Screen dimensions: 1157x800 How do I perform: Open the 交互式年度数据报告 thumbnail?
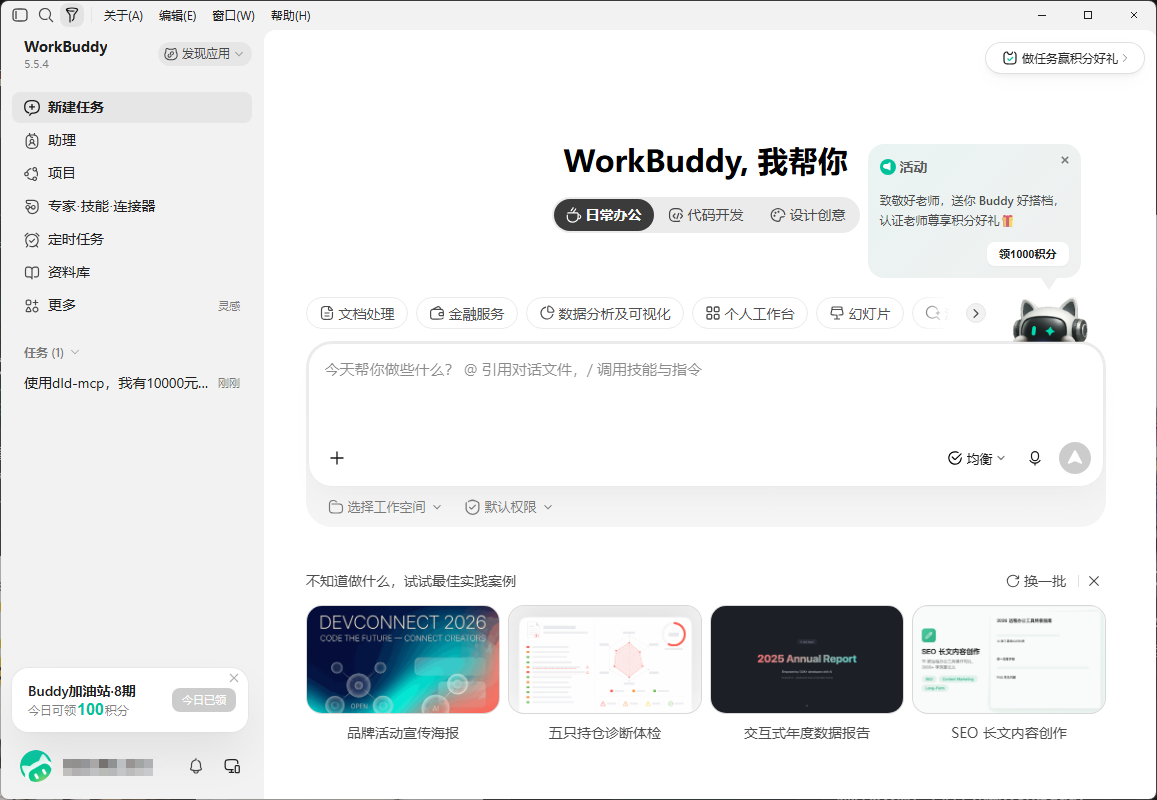tap(807, 660)
